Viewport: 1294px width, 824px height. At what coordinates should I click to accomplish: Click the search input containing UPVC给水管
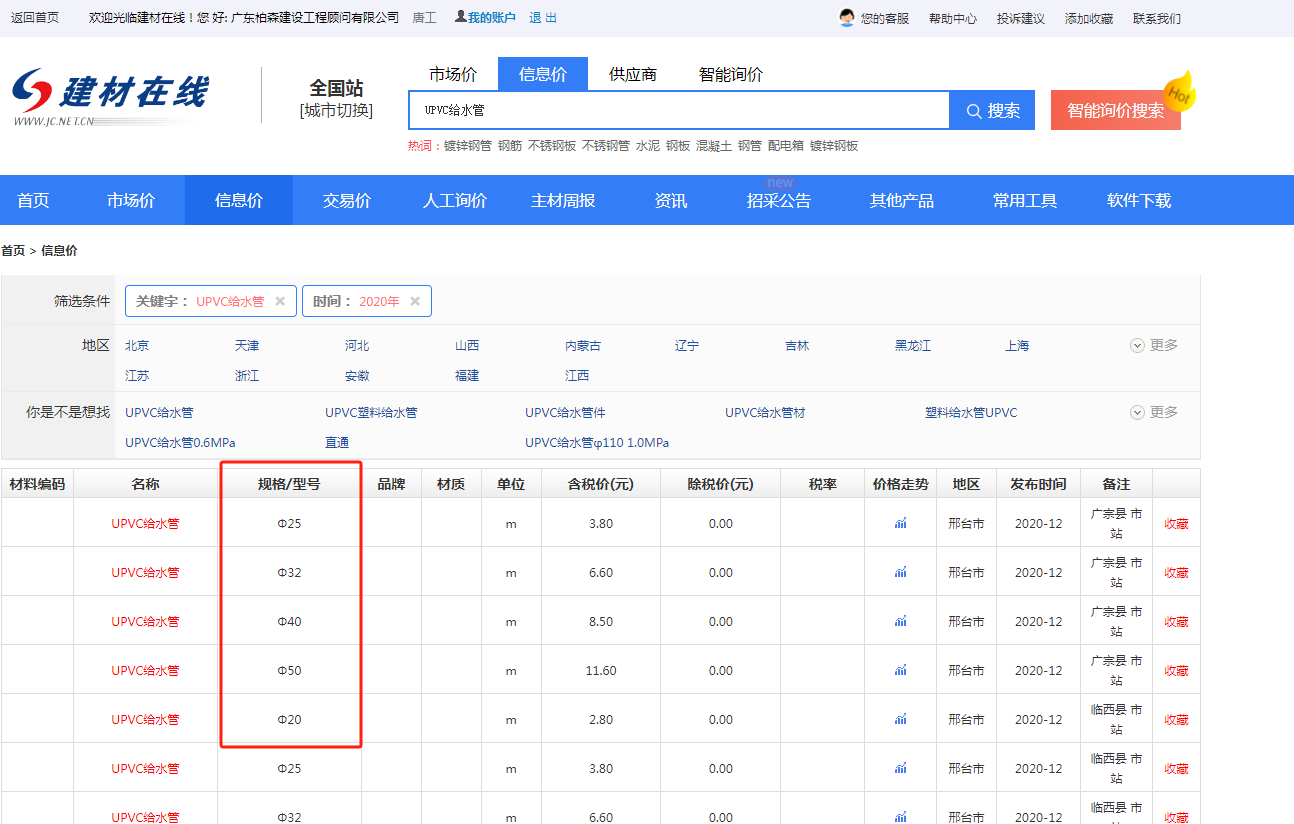point(679,111)
